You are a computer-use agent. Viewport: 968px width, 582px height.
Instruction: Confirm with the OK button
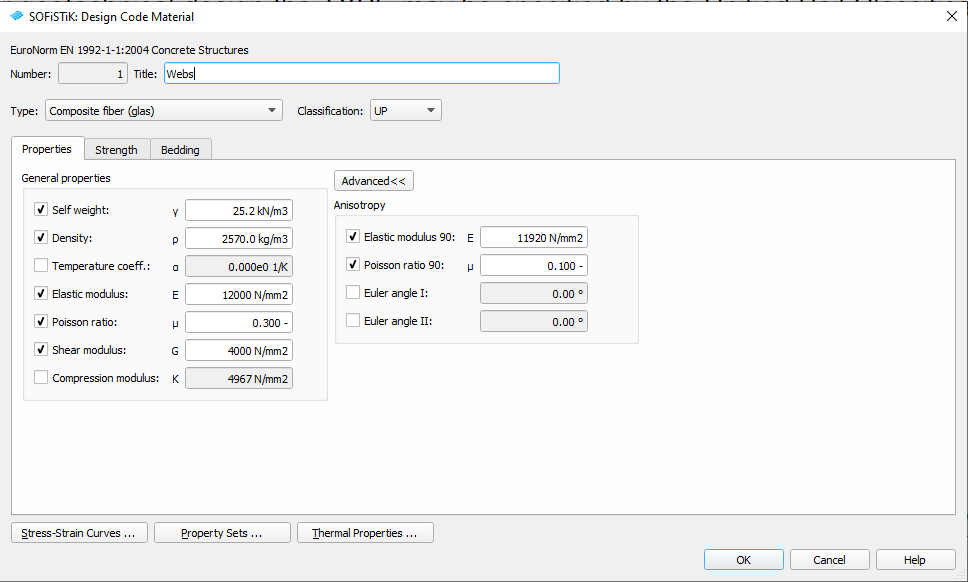coord(744,560)
